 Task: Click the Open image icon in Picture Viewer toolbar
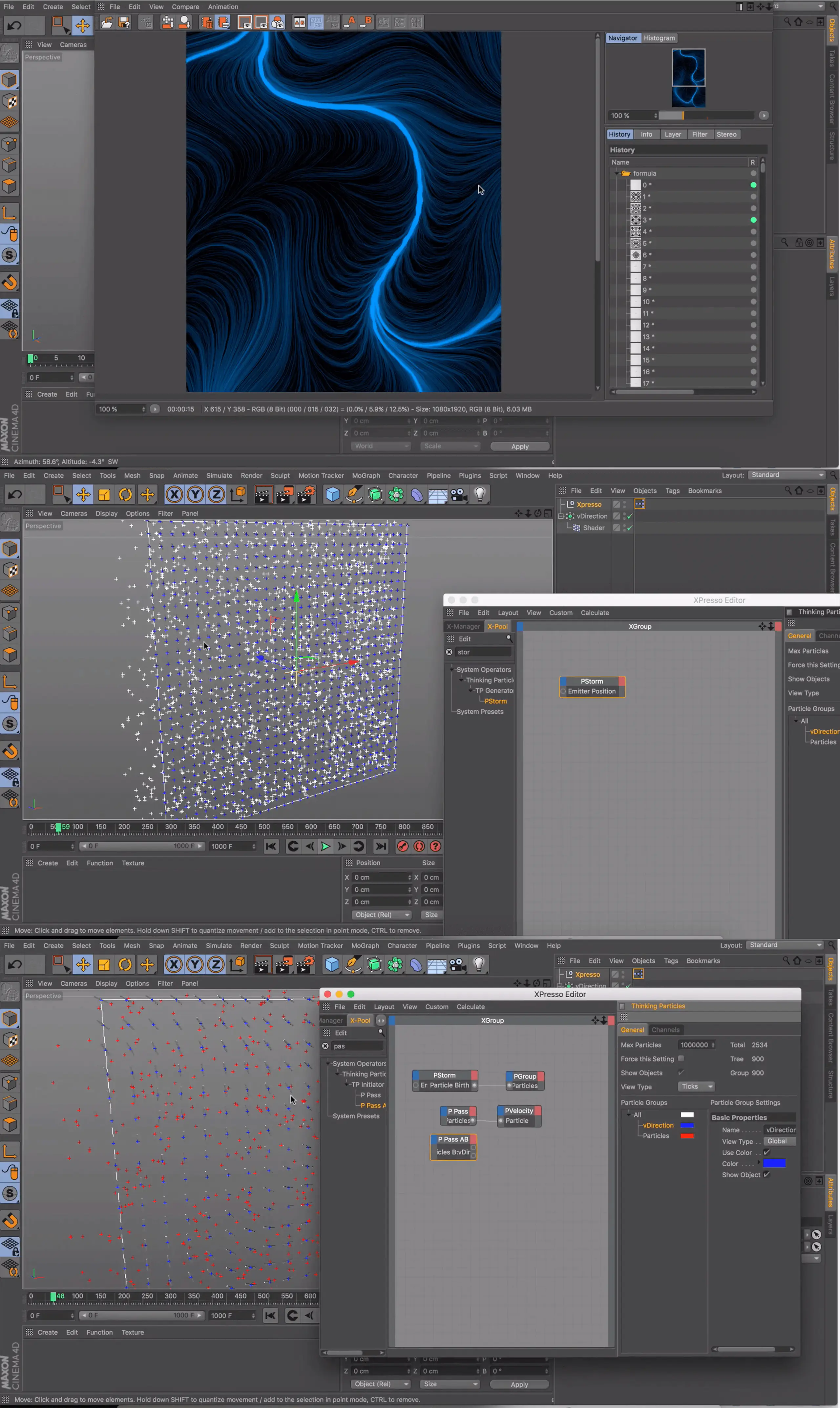point(106,23)
